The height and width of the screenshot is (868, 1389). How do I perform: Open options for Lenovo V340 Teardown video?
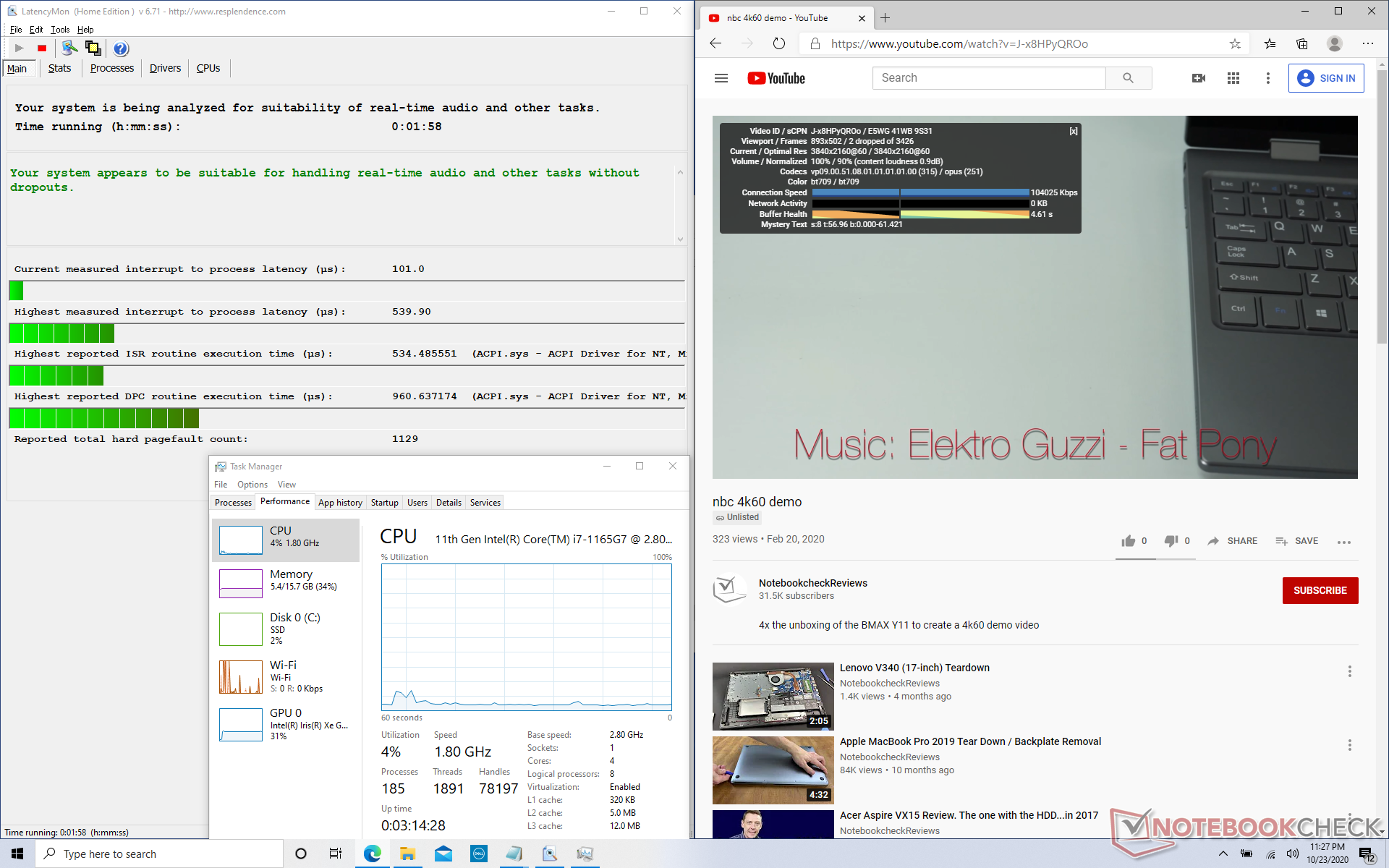click(1349, 671)
